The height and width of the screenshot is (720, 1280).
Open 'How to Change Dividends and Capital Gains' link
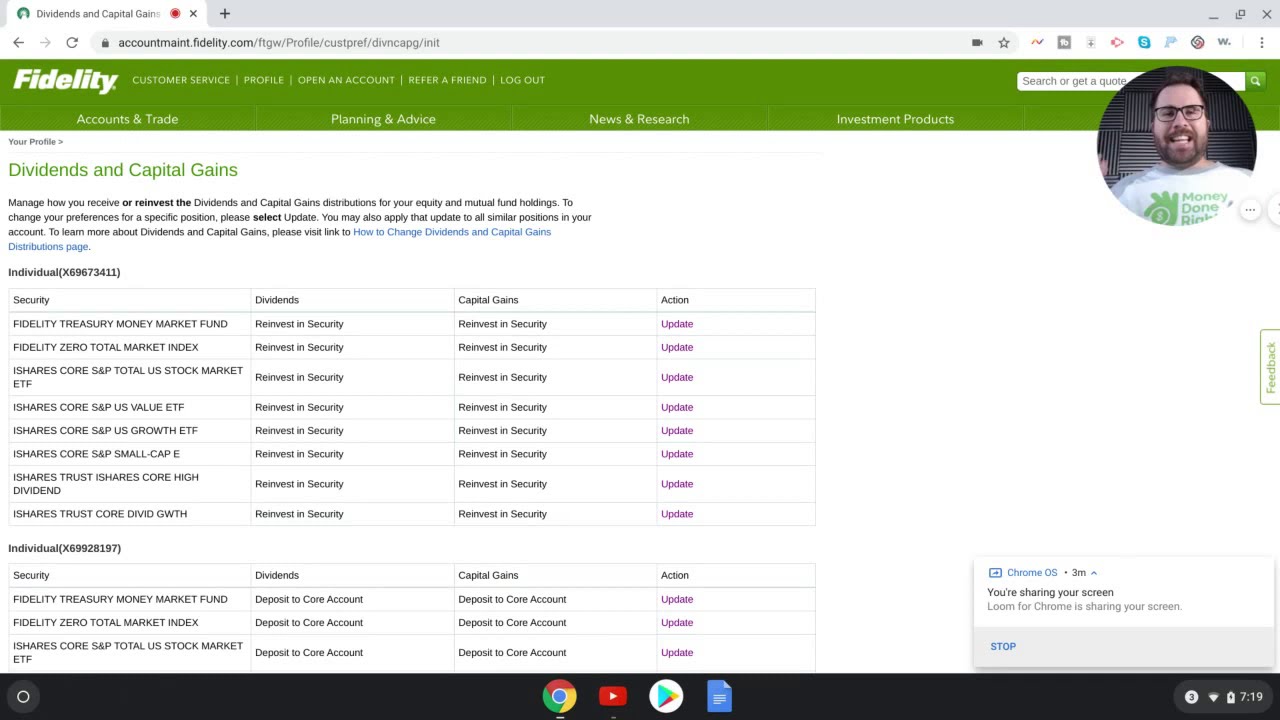(x=452, y=232)
